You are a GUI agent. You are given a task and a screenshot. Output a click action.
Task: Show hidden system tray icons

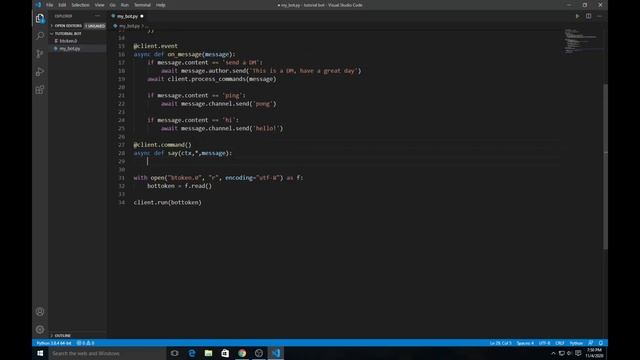pos(553,353)
